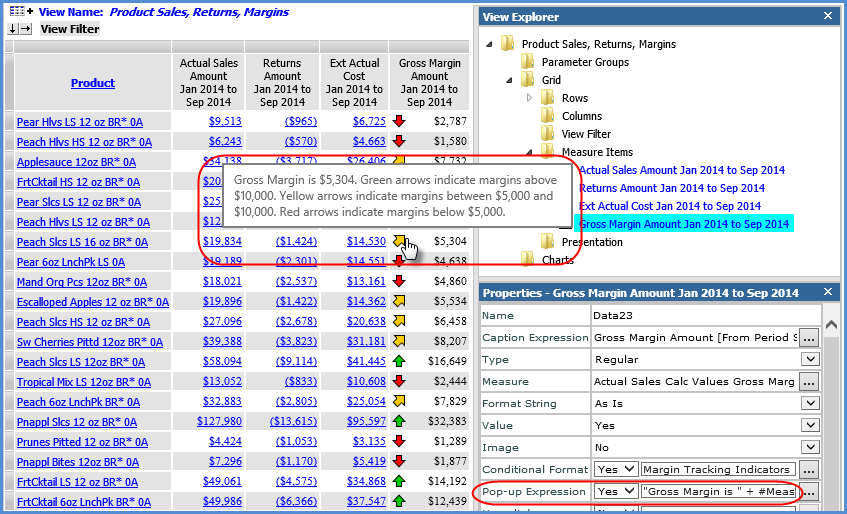Click the Product column header link

click(92, 83)
